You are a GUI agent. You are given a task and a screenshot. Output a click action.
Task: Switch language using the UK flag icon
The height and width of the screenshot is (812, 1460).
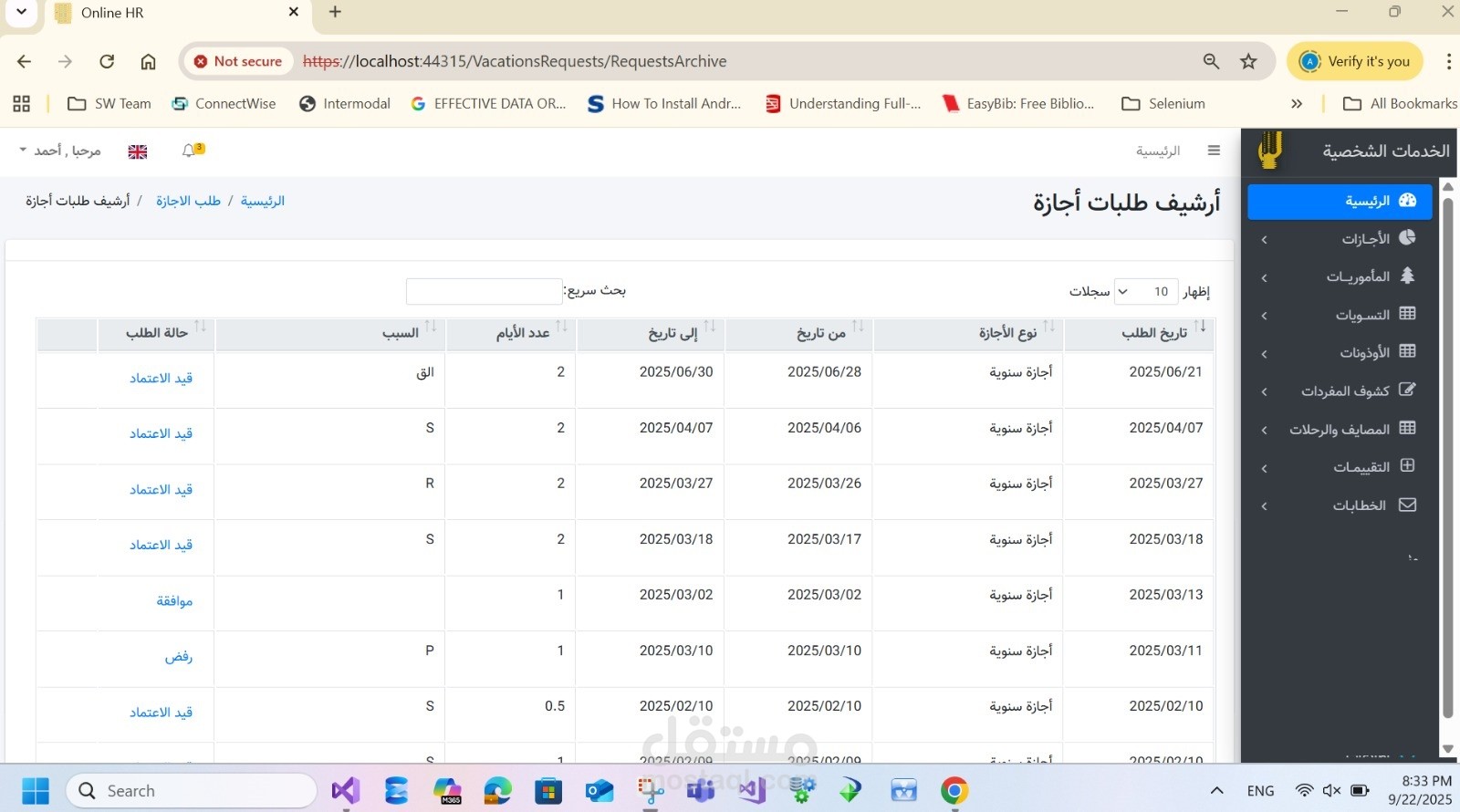pyautogui.click(x=138, y=151)
